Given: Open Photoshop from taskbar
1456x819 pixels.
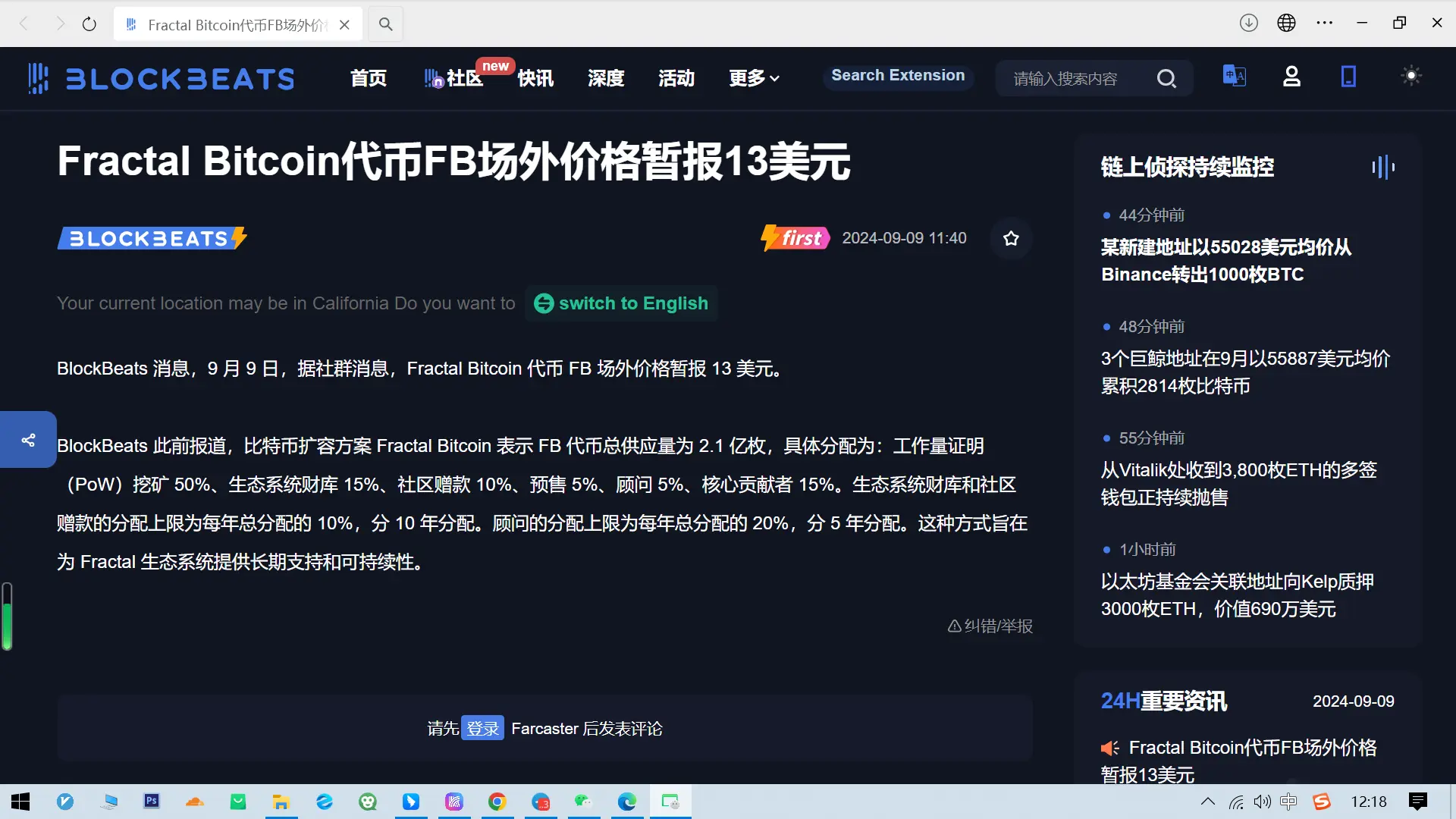Looking at the screenshot, I should click(152, 802).
